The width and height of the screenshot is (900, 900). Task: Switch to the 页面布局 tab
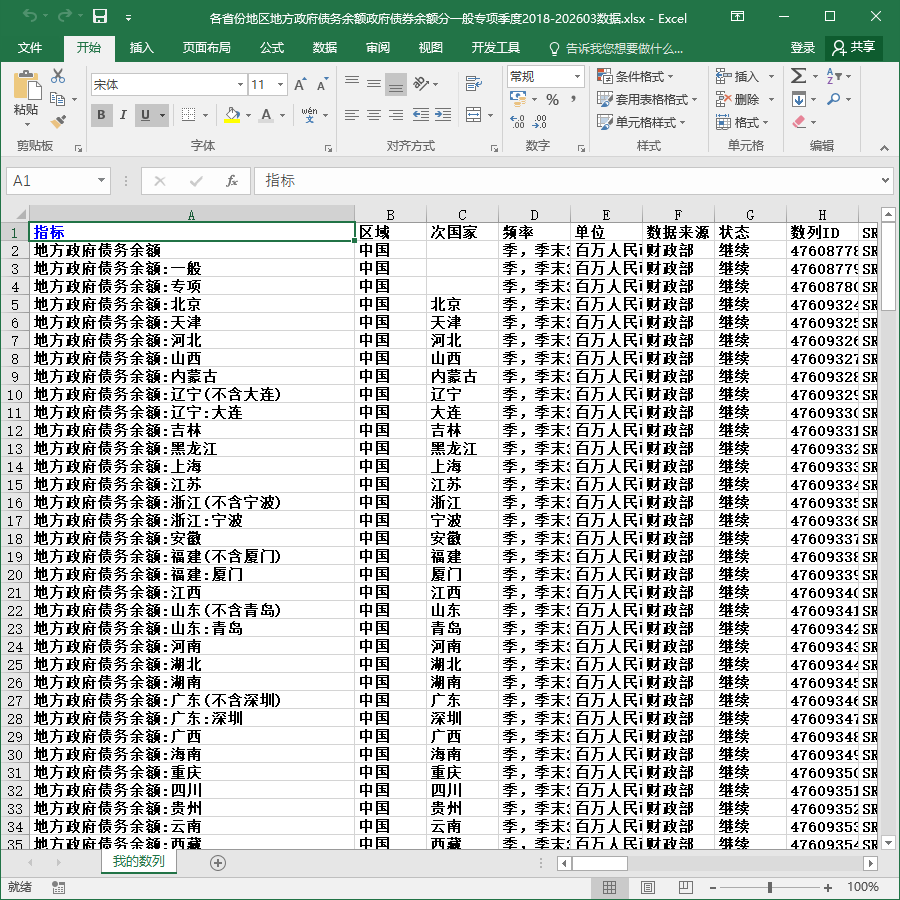(207, 48)
